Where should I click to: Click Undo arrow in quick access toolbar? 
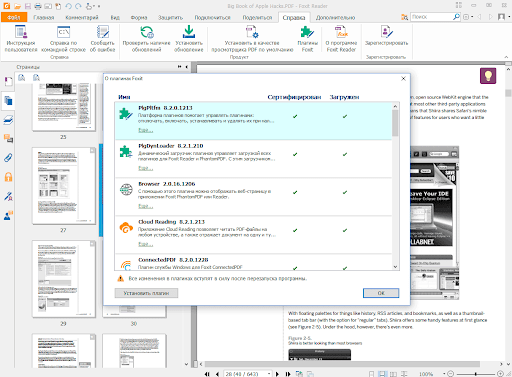tap(69, 6)
